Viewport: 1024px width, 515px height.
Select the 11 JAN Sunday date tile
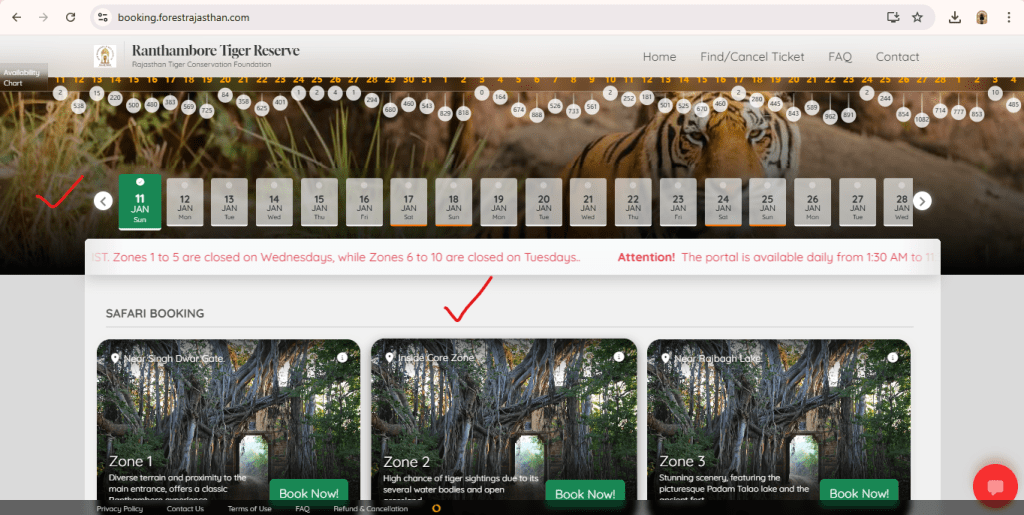140,201
